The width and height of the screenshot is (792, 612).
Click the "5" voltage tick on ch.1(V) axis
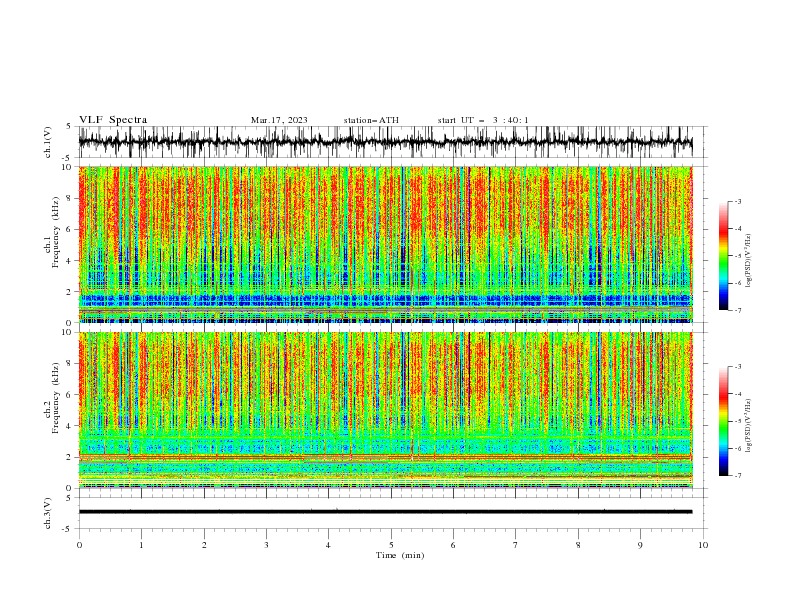(x=69, y=126)
